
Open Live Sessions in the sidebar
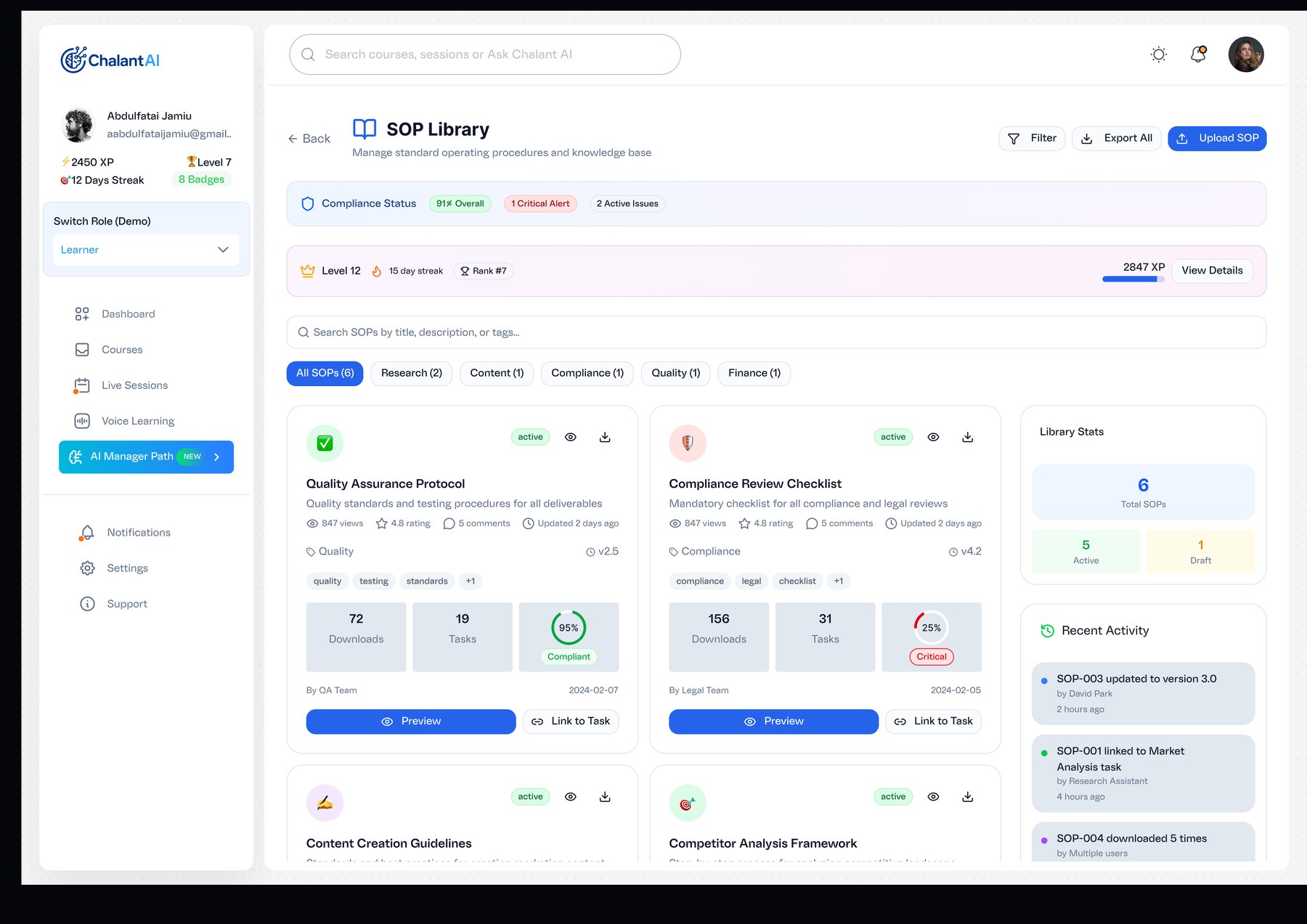[x=134, y=385]
